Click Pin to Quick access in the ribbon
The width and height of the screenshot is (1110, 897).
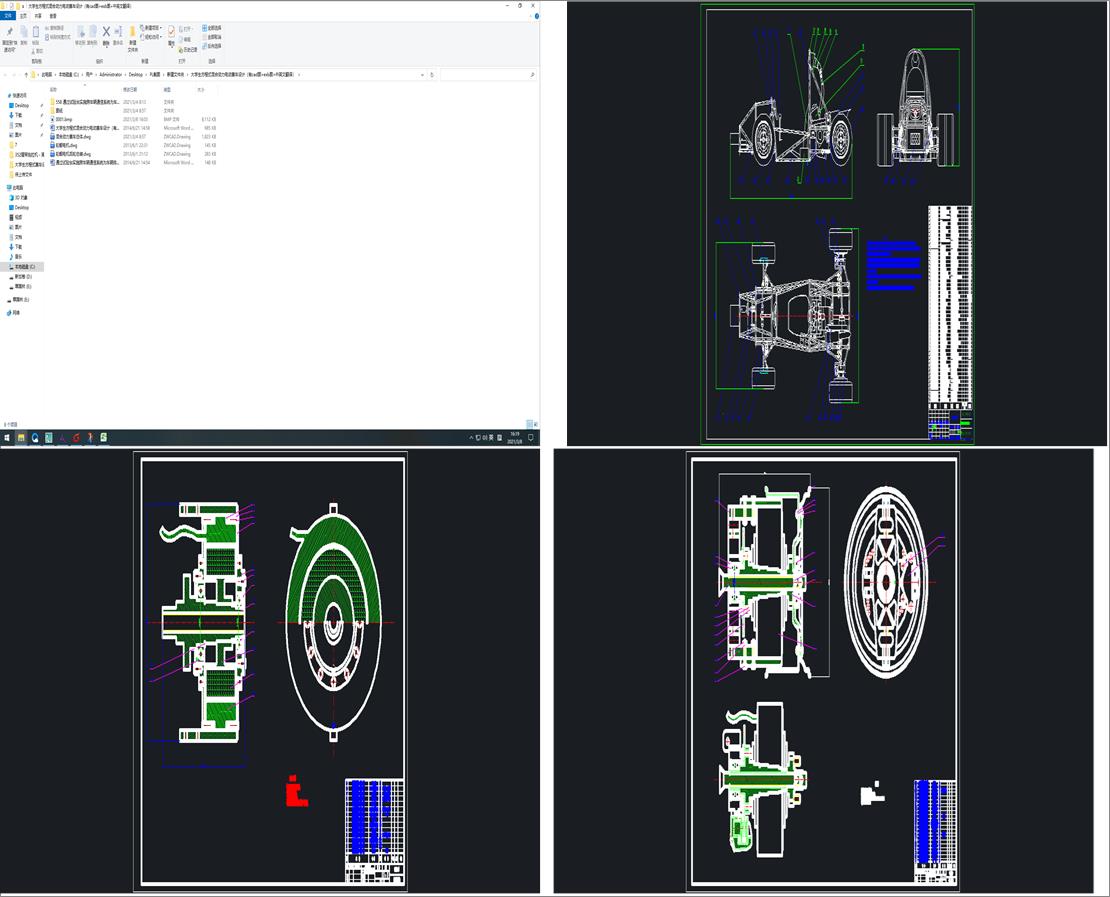[x=10, y=40]
